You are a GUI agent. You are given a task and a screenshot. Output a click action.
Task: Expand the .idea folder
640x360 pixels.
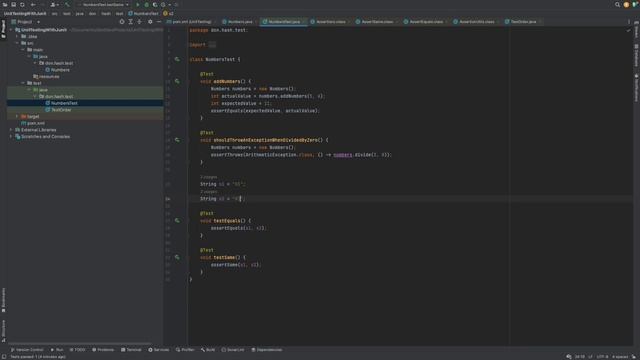point(17,36)
